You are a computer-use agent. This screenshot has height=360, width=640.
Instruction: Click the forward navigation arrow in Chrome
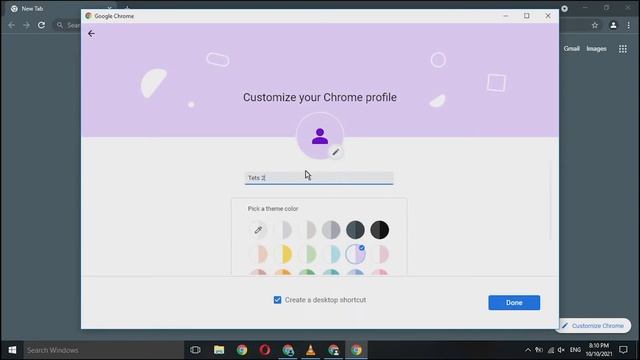(27, 25)
